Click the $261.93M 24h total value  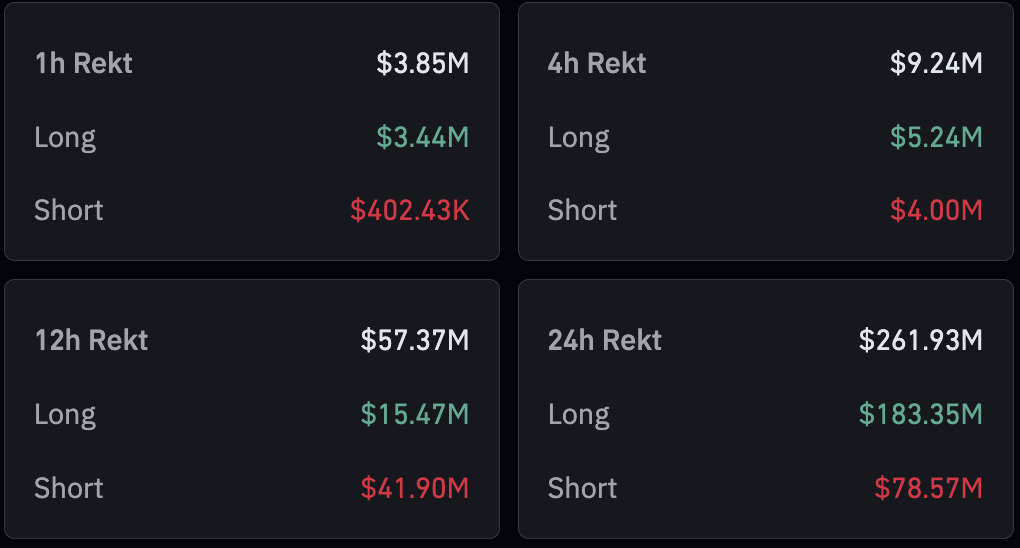[920, 340]
